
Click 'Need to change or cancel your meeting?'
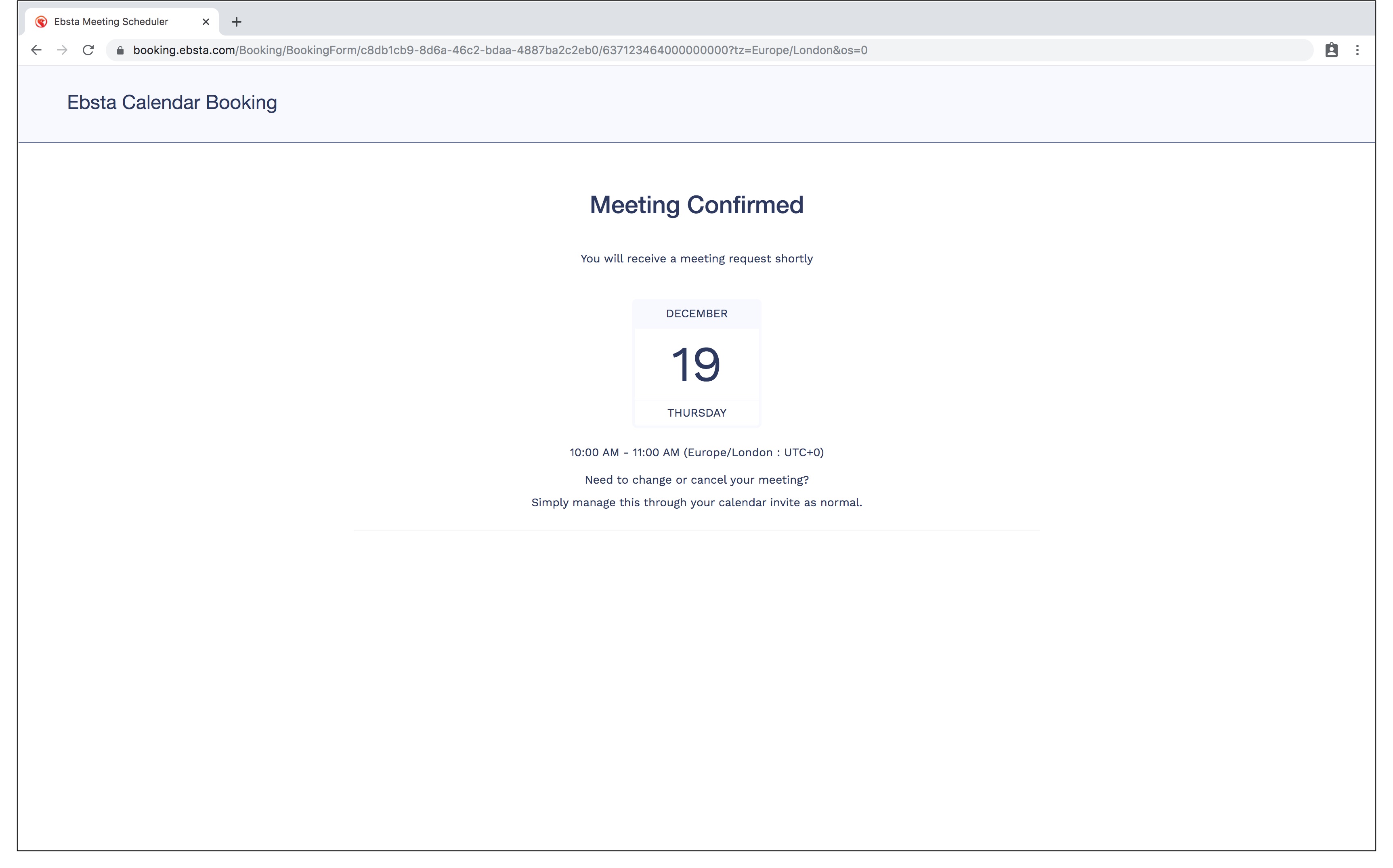[x=696, y=480]
